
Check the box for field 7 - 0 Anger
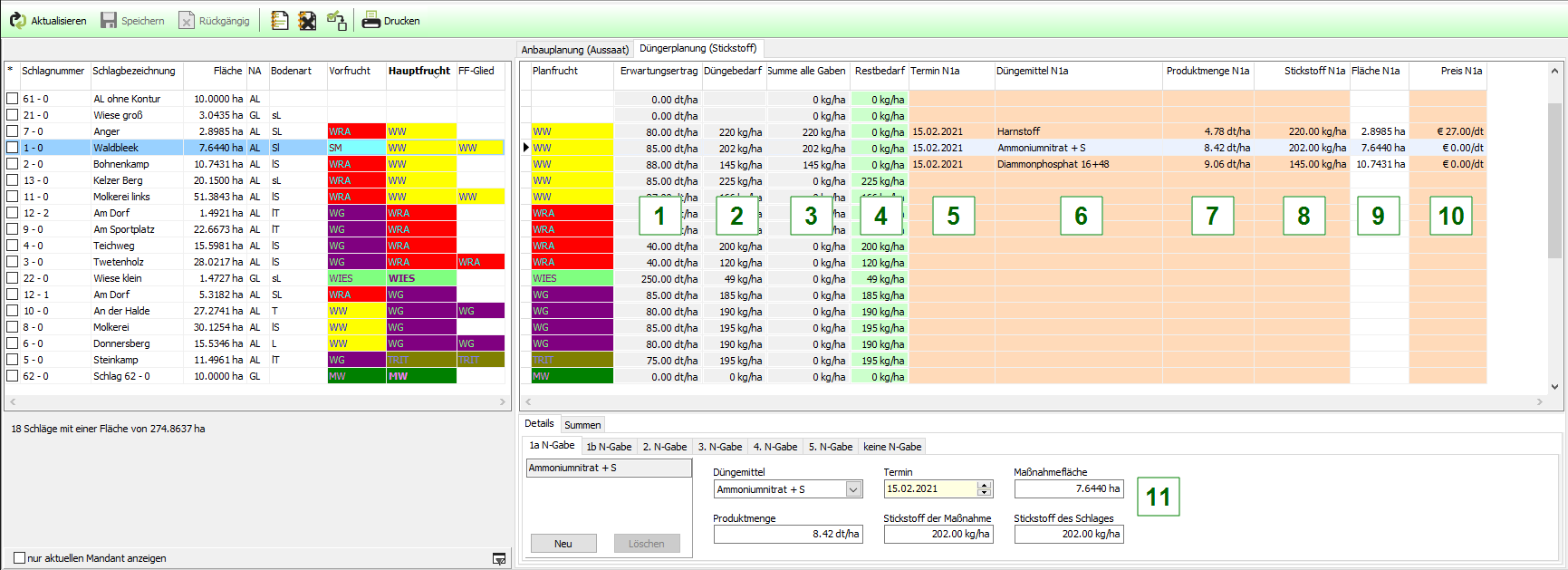coord(13,131)
